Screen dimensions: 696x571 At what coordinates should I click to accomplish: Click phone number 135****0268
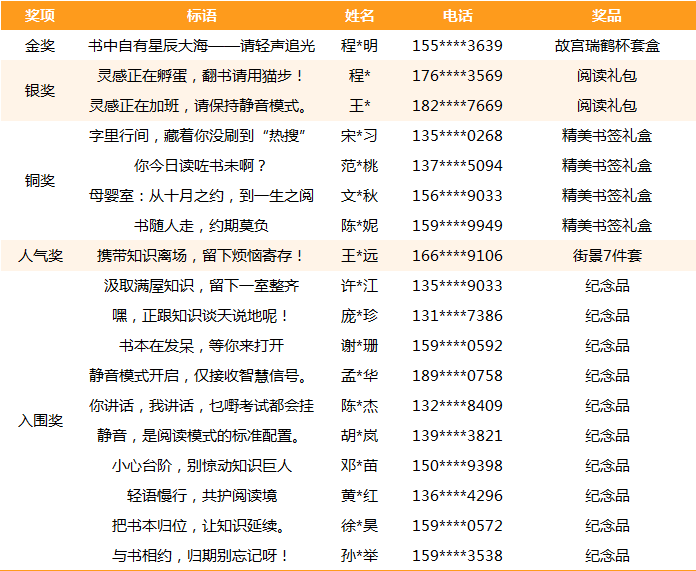(457, 135)
